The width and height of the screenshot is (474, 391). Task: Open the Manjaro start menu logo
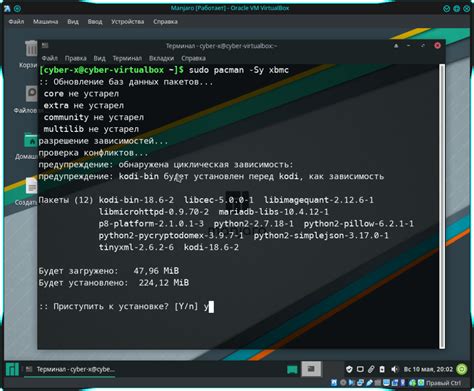tap(12, 369)
